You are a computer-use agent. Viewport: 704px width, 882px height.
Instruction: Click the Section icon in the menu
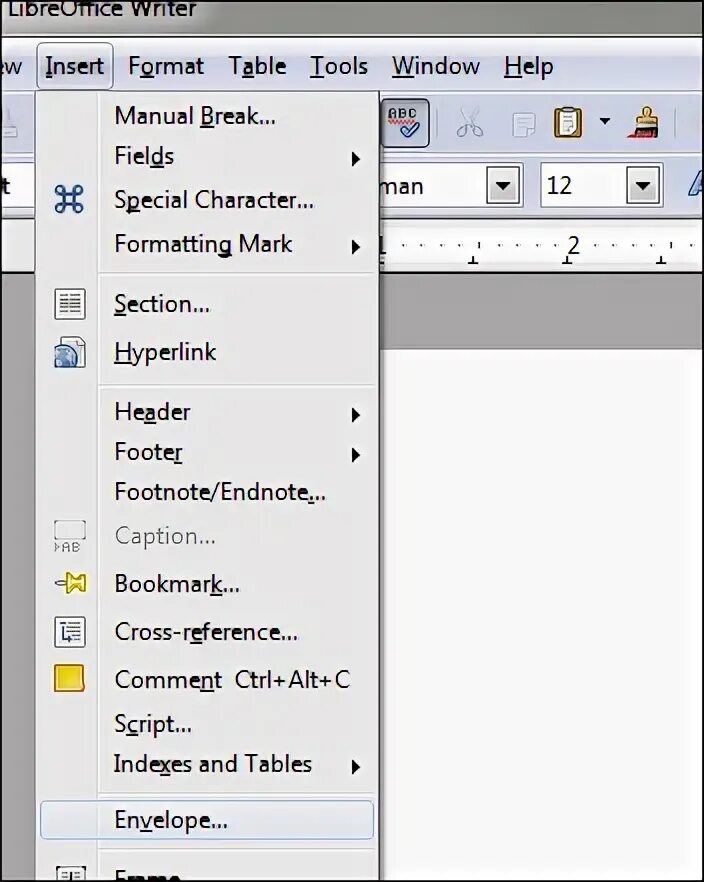pyautogui.click(x=69, y=304)
